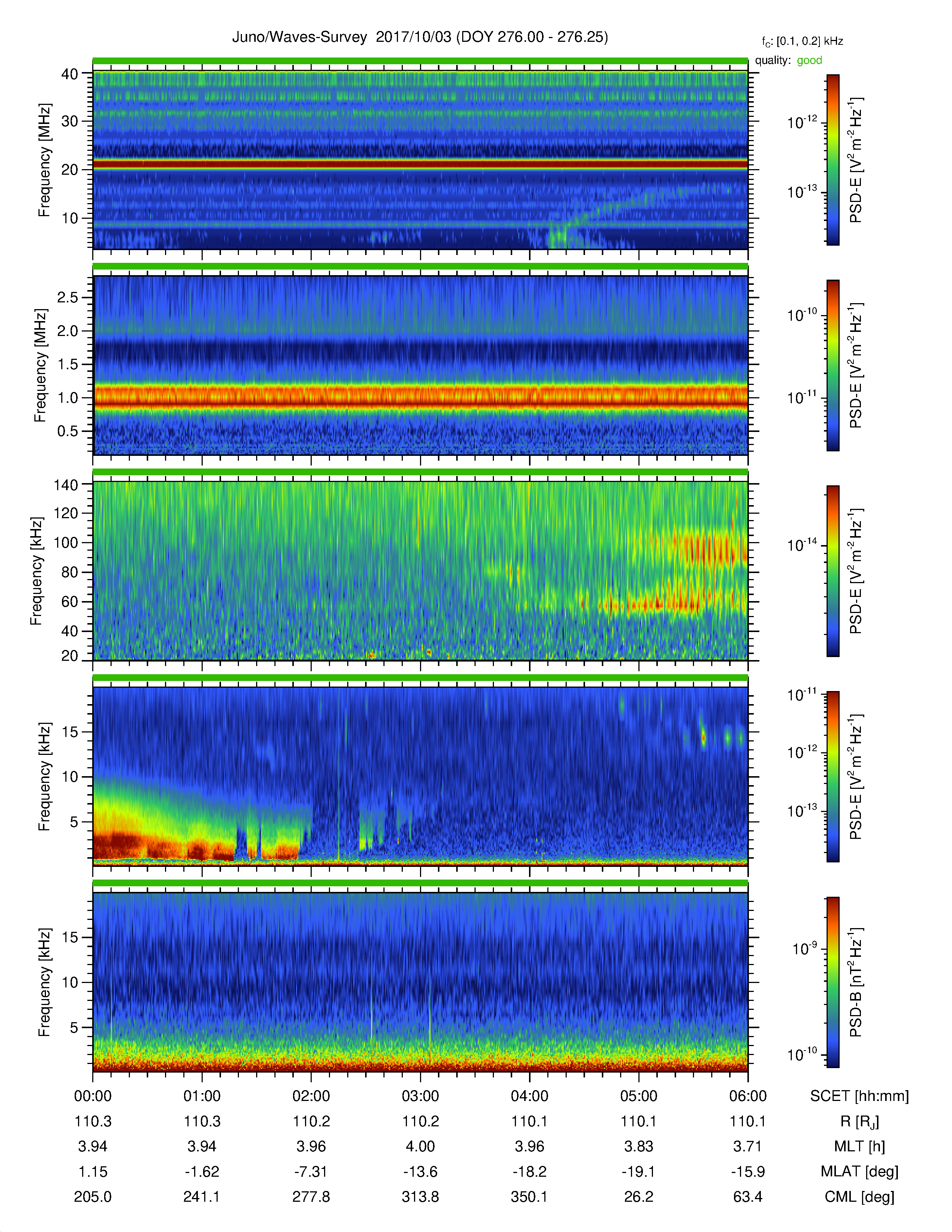Click the MLAT [deg] row label
This screenshot has width=952, height=1232.
click(x=859, y=1172)
